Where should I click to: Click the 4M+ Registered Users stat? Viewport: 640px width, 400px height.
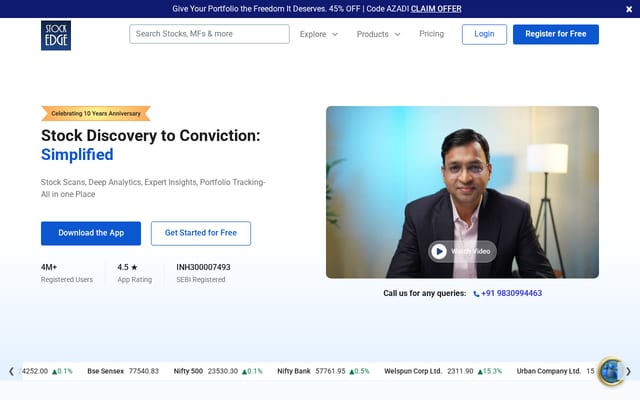[x=67, y=273]
